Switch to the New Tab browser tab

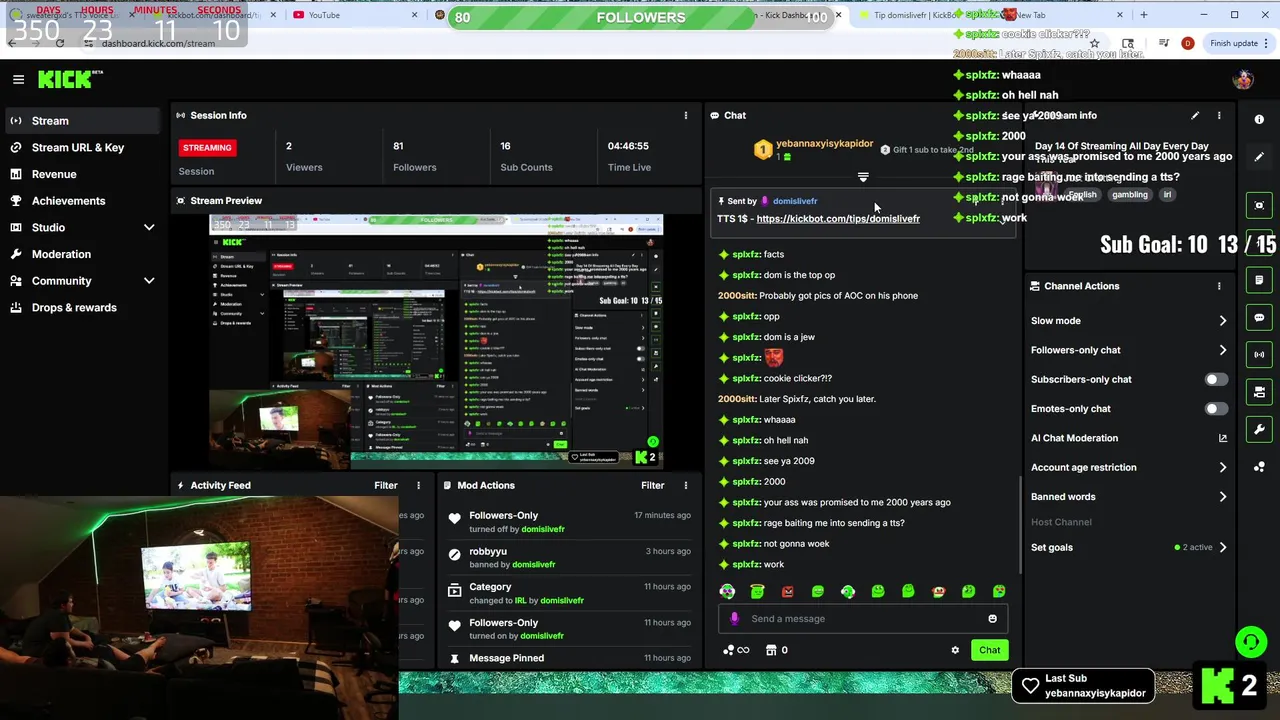click(1060, 15)
